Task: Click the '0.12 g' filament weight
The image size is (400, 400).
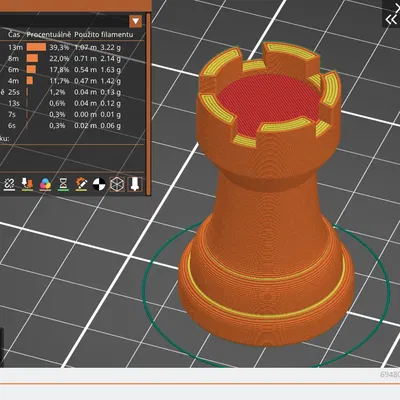Action: (111, 103)
